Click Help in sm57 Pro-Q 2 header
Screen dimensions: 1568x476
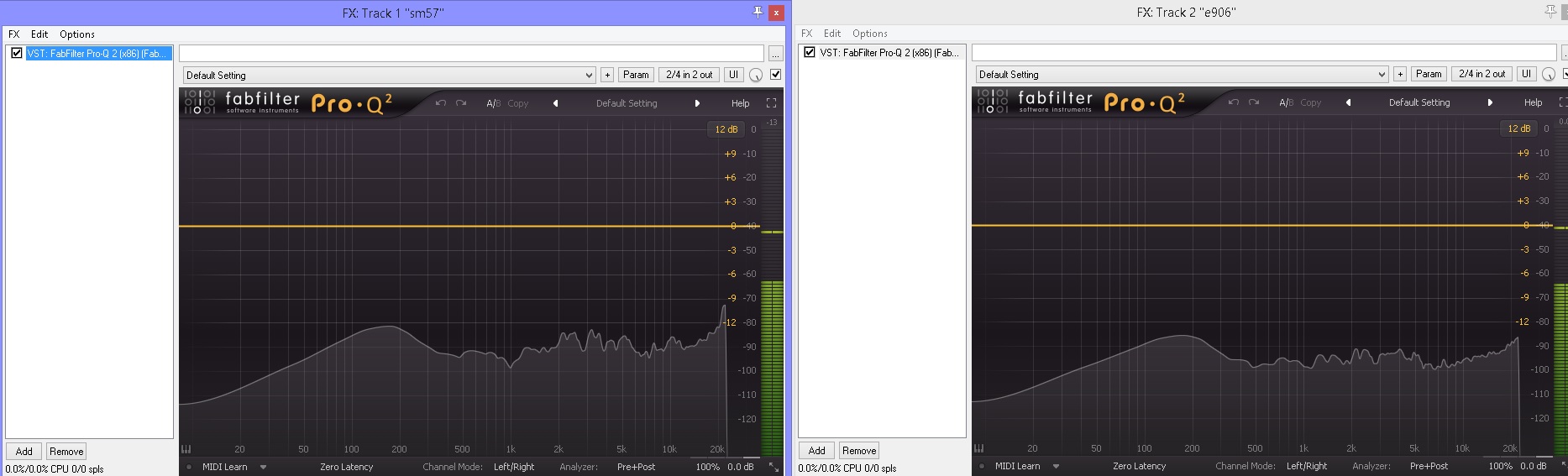[x=740, y=103]
